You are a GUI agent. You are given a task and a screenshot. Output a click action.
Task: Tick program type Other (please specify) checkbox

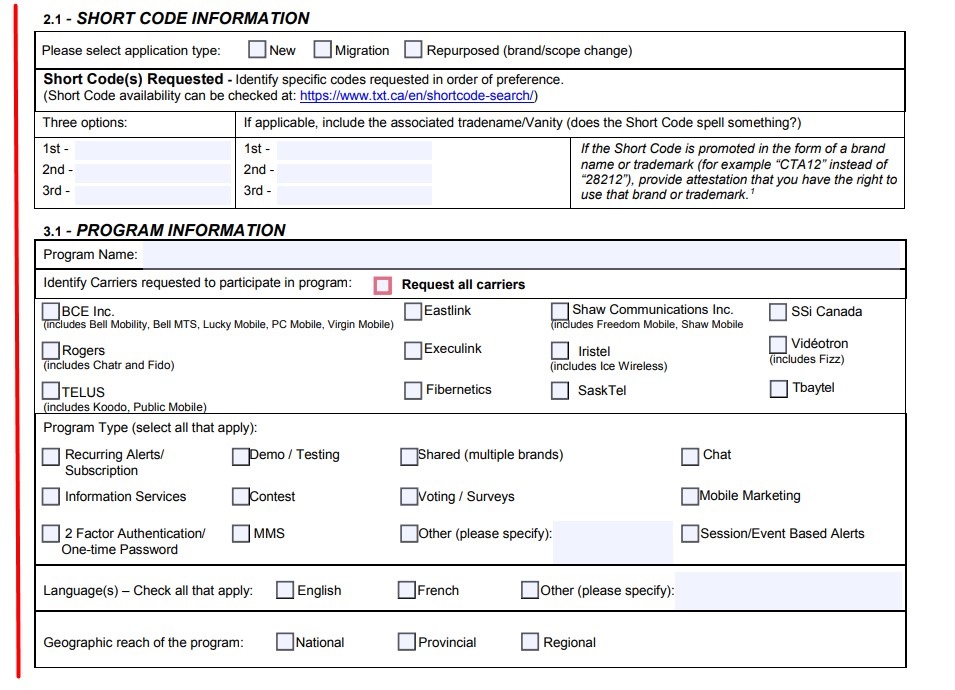point(409,533)
